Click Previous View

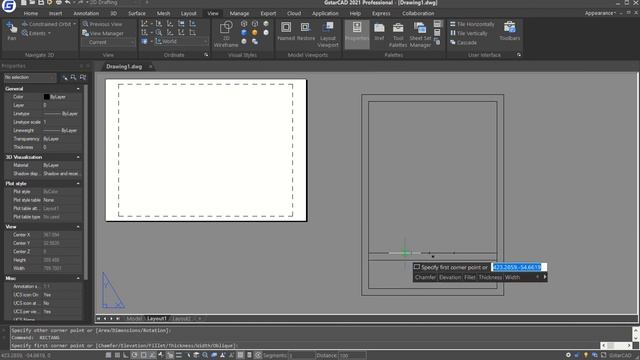coord(102,24)
